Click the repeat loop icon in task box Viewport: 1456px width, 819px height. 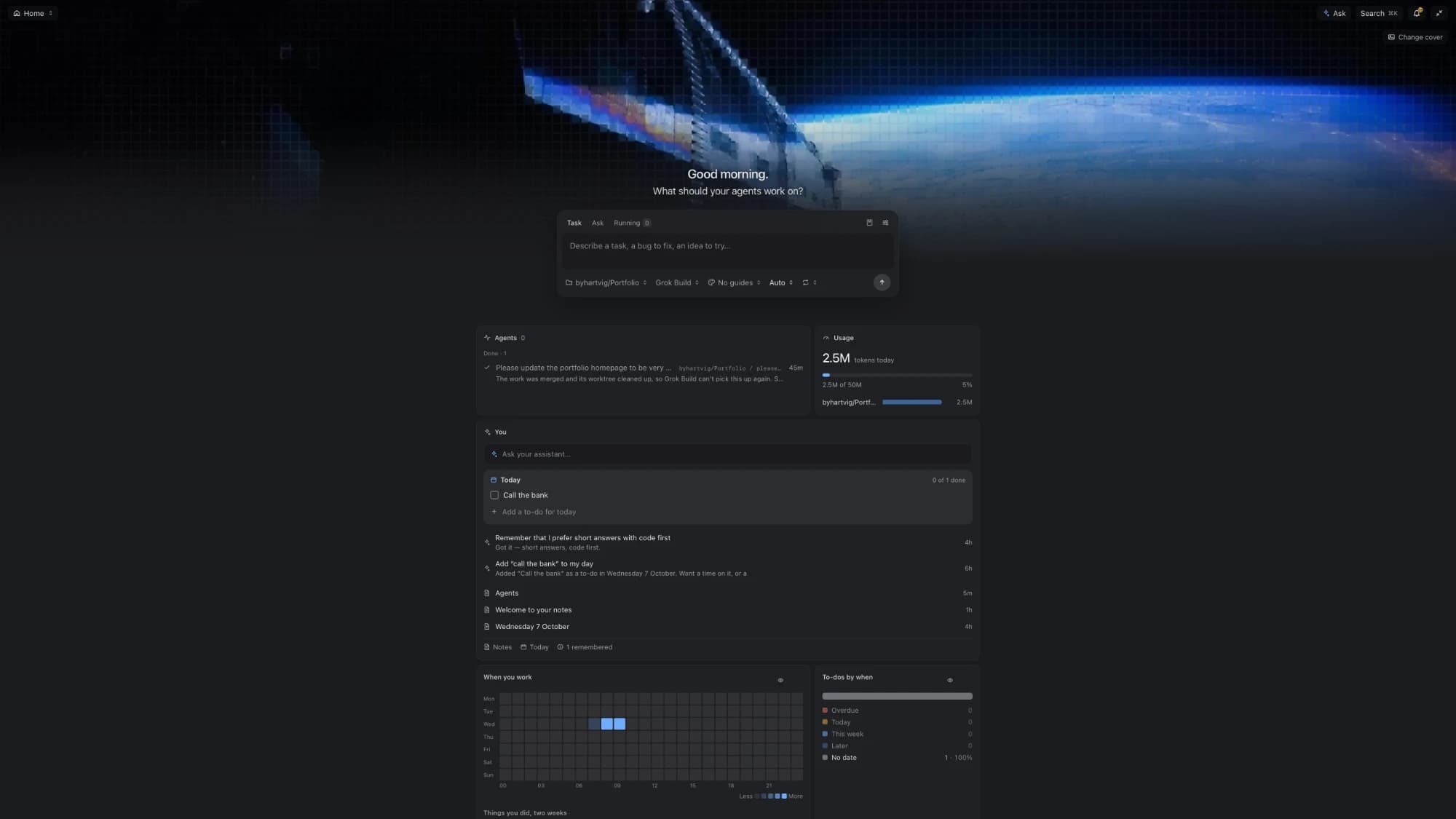pos(810,282)
